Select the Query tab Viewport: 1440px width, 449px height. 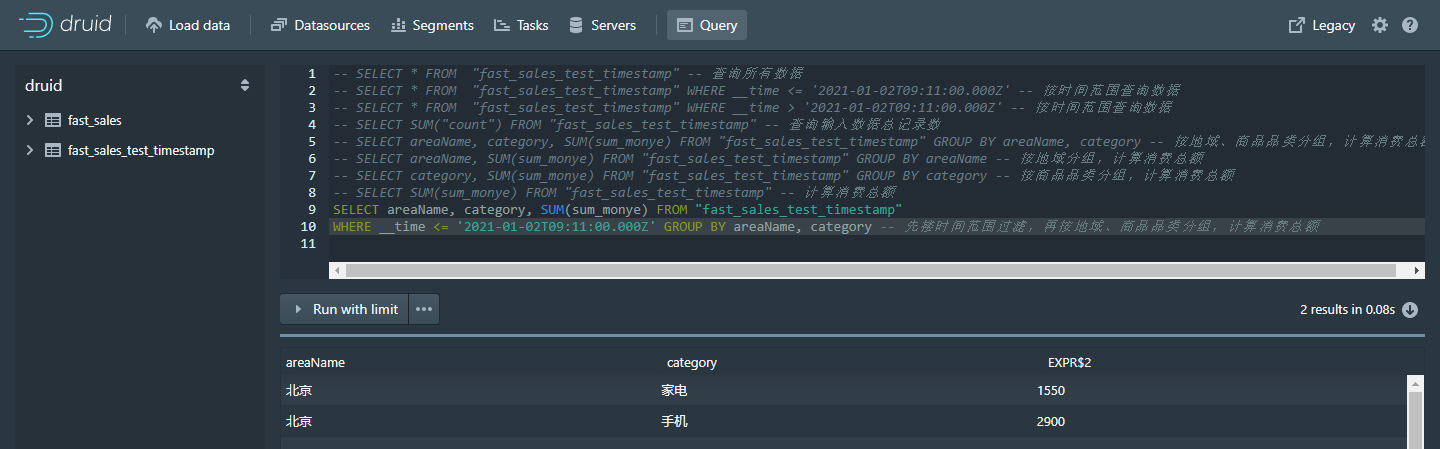tap(707, 25)
